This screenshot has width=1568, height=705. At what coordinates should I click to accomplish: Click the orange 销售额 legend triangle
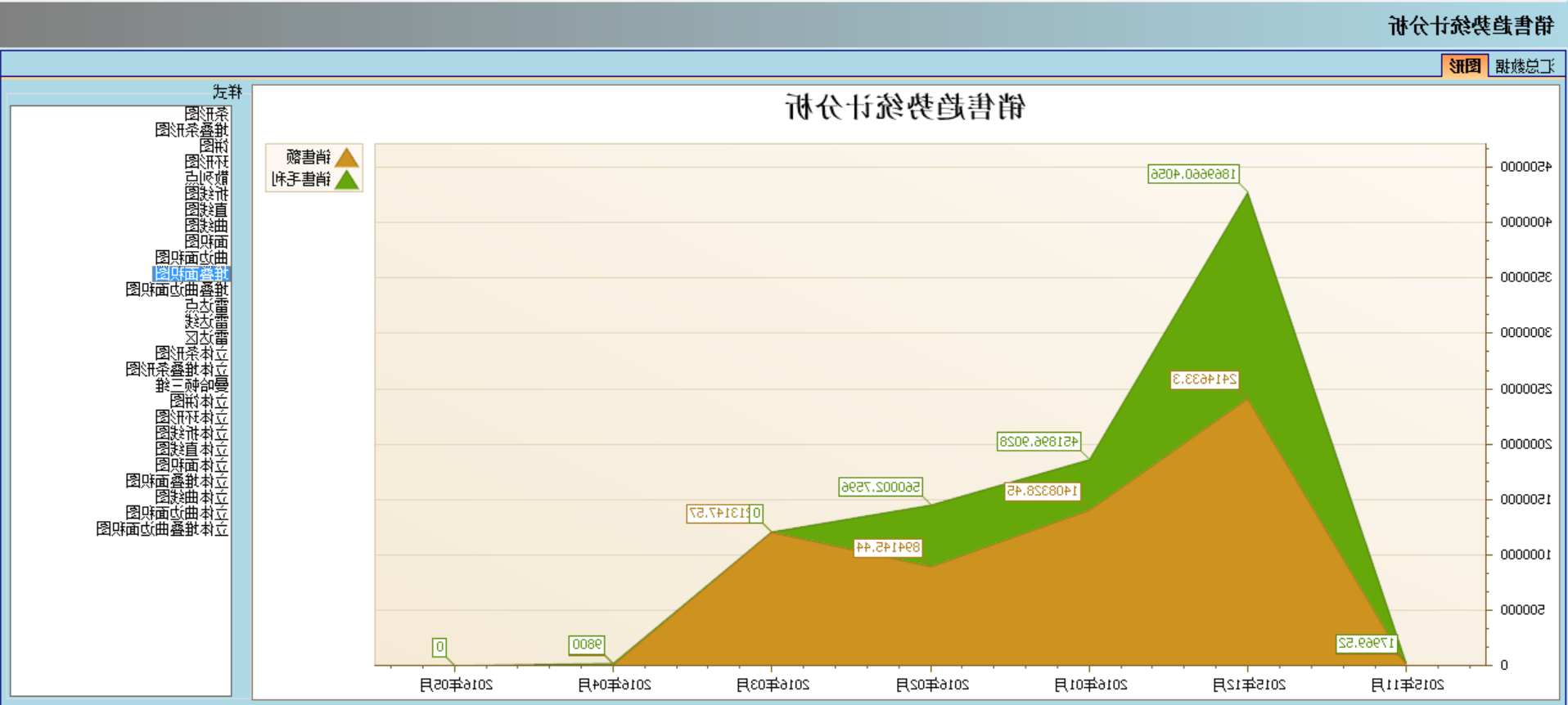[347, 157]
